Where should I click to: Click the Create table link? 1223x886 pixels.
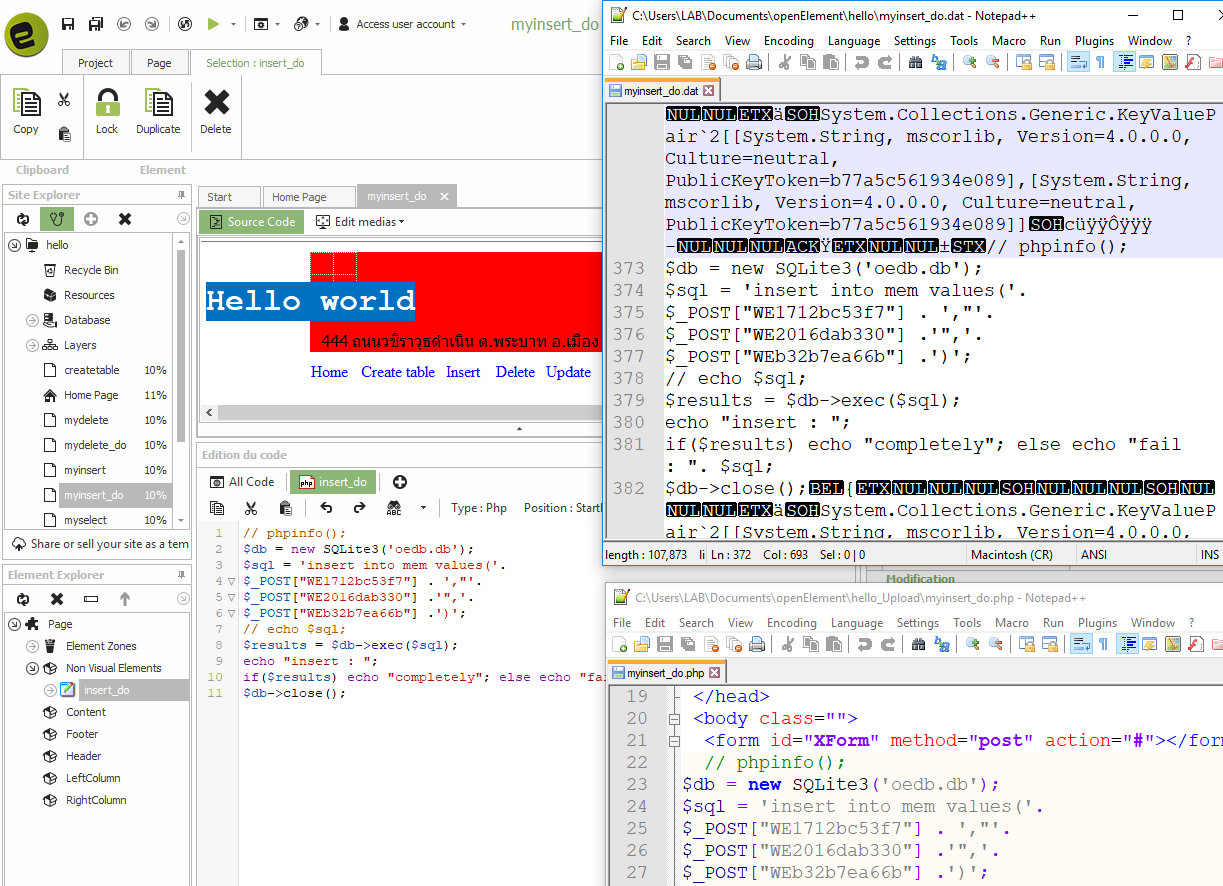[398, 372]
